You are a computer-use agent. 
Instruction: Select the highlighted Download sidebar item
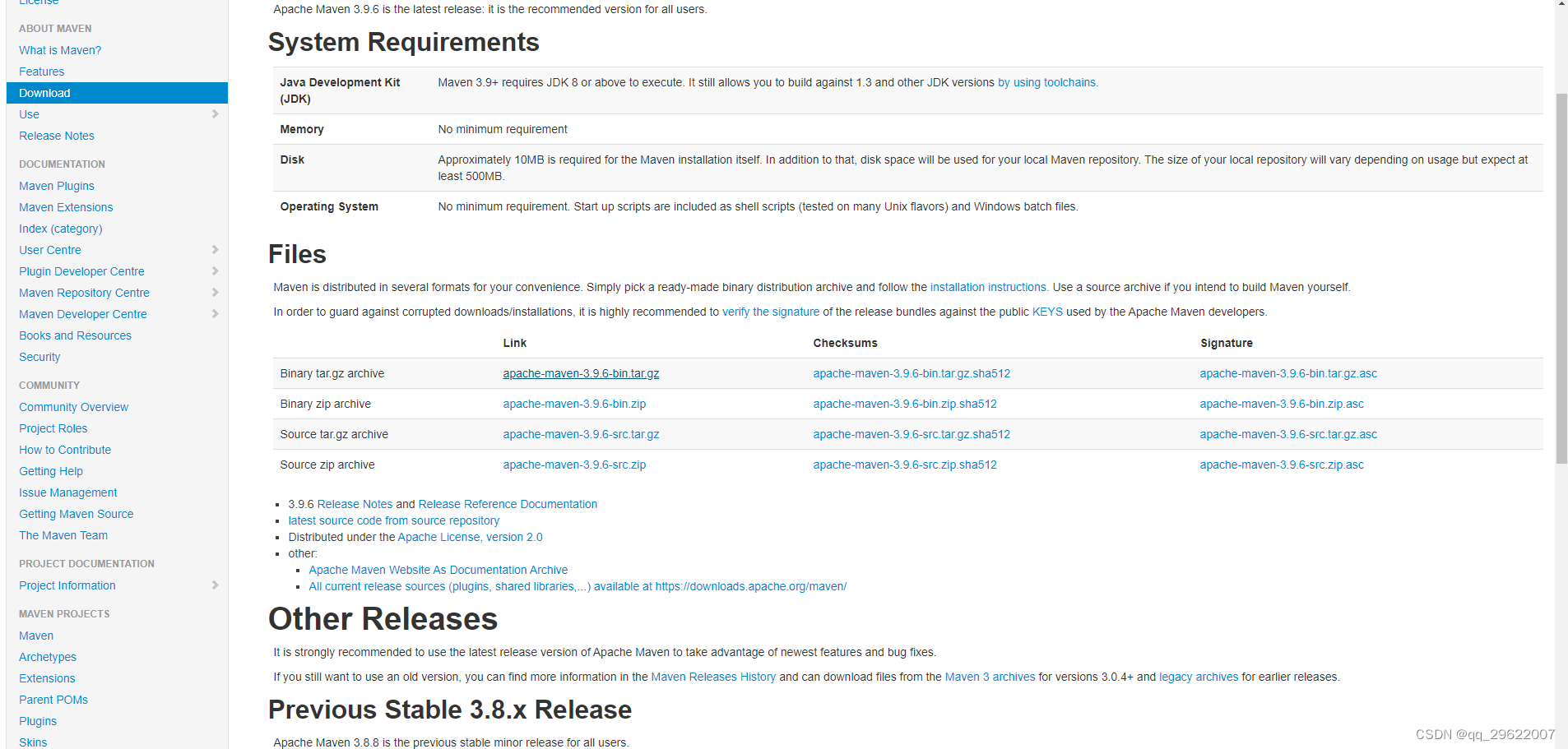(117, 93)
